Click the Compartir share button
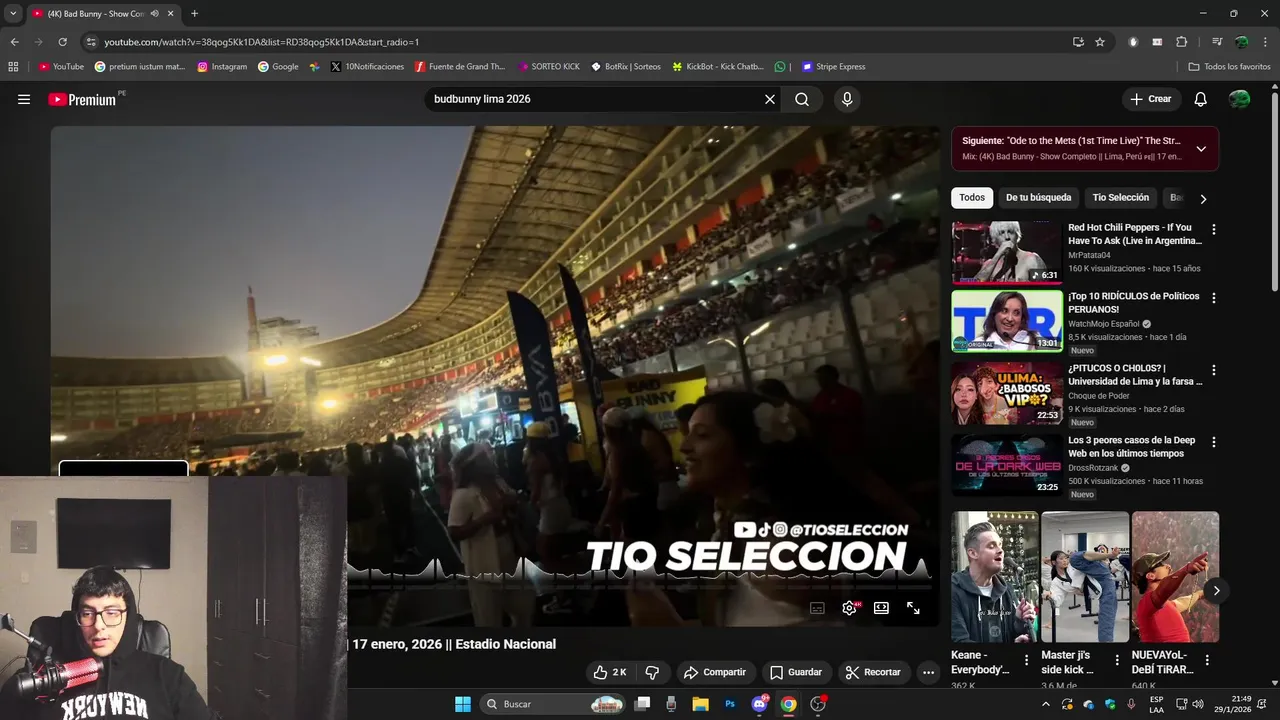The image size is (1280, 720). click(715, 672)
